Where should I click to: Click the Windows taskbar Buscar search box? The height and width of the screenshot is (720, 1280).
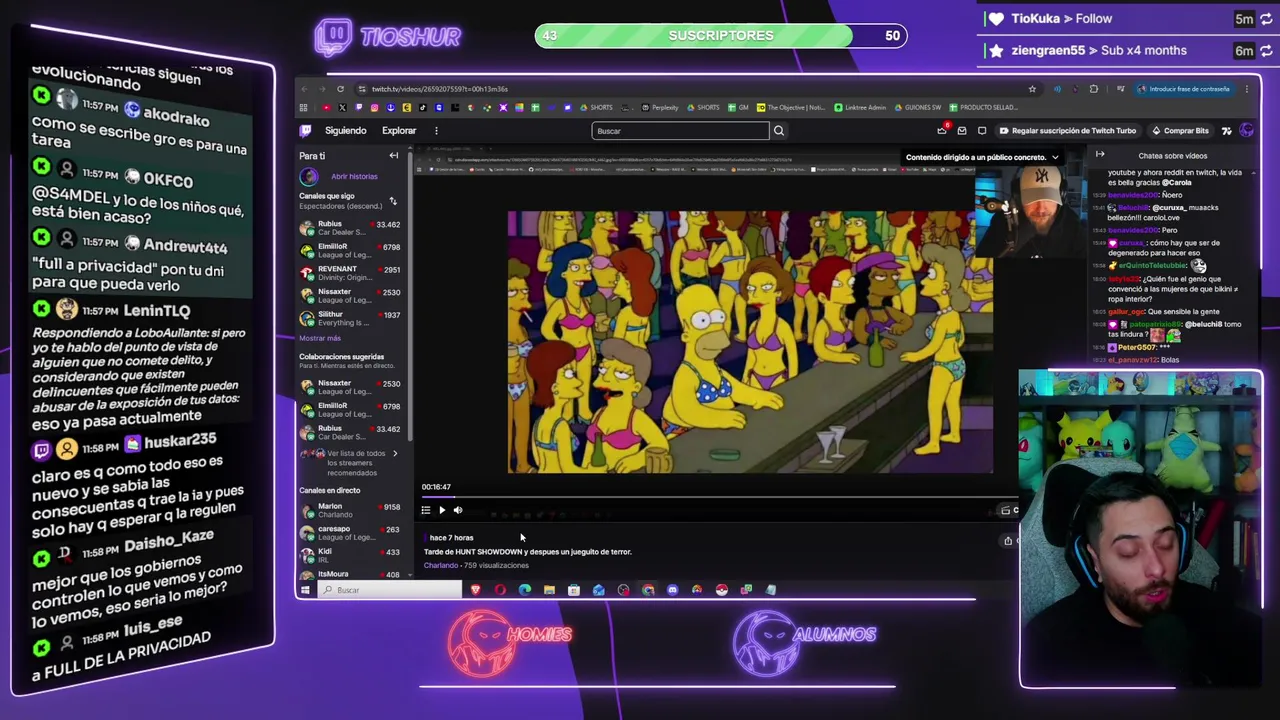[x=390, y=590]
